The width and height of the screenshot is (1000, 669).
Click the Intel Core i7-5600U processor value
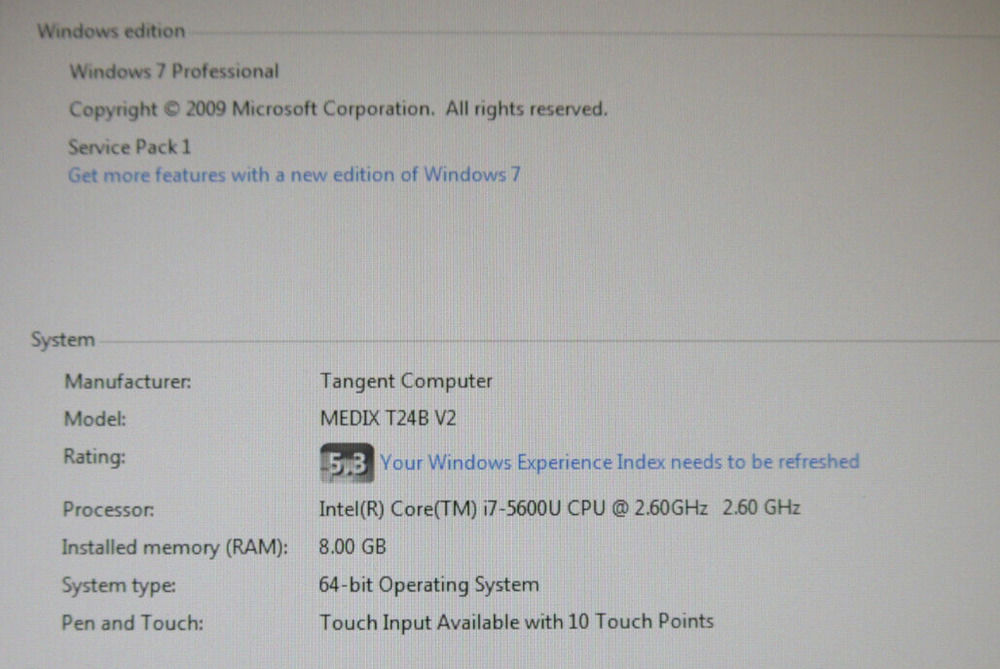[x=559, y=508]
